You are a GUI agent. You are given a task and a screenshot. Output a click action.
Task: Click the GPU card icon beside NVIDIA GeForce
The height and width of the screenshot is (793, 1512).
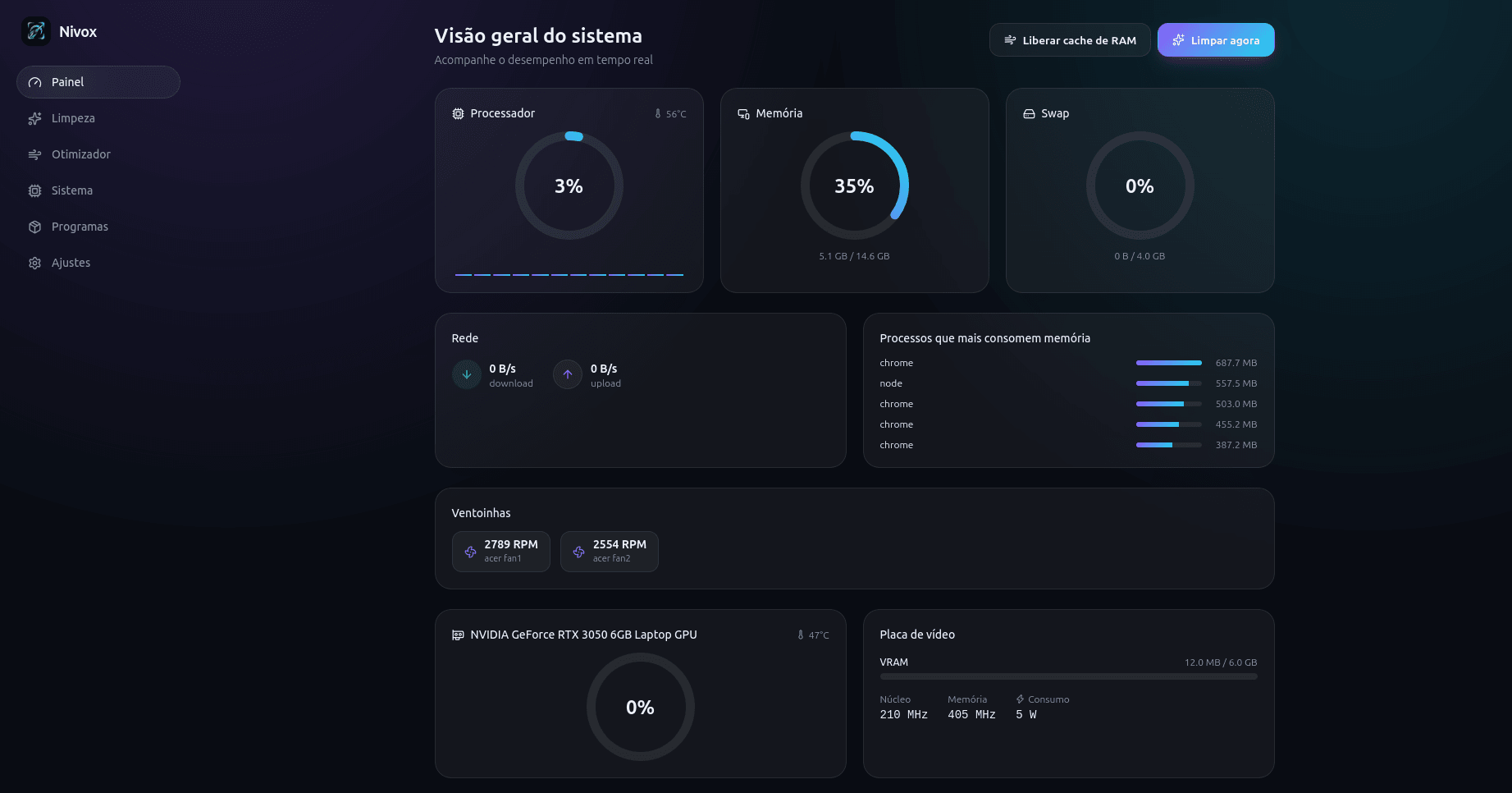click(x=458, y=635)
